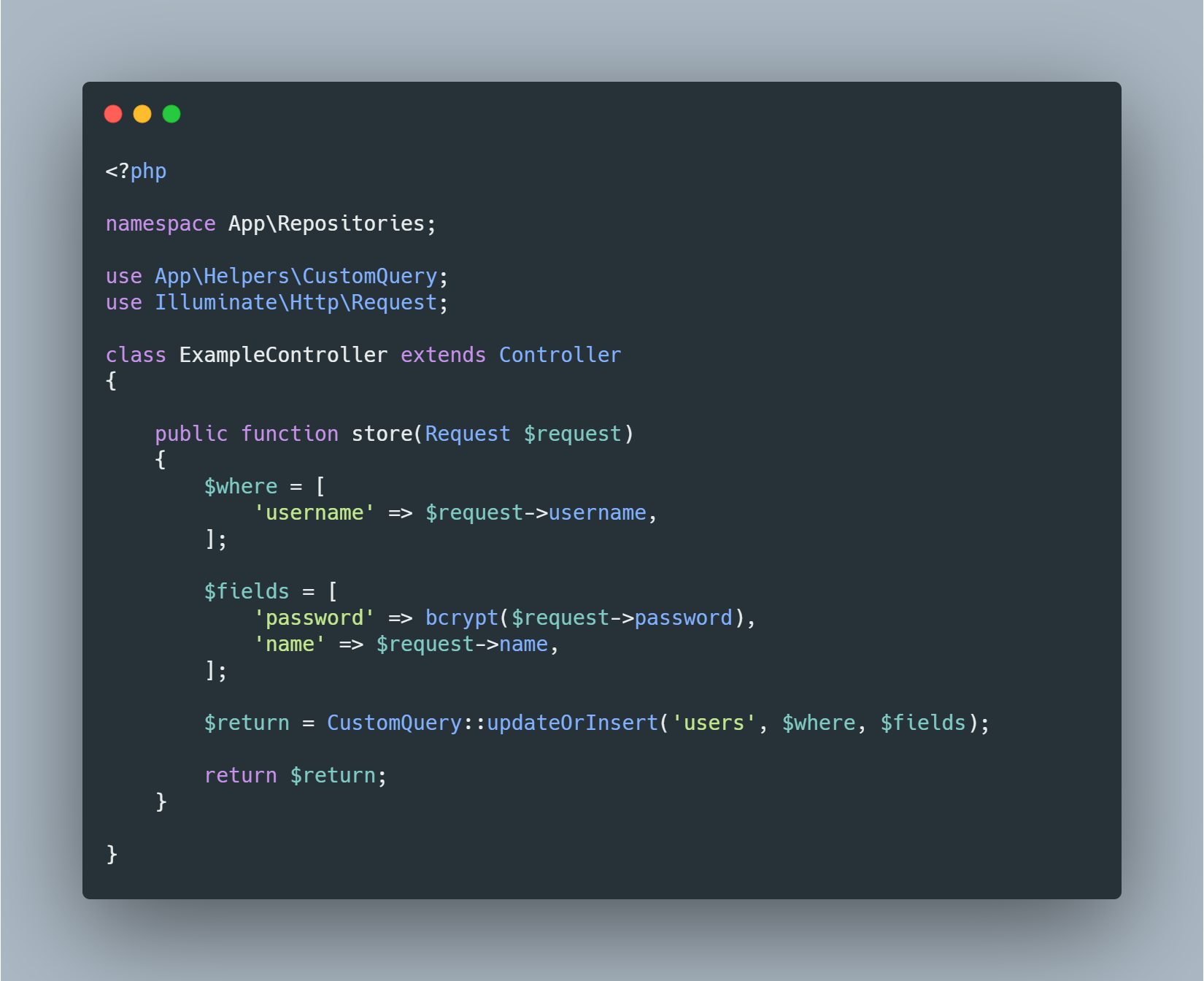
Task: Click the 'username' string key
Action: pyautogui.click(x=314, y=512)
